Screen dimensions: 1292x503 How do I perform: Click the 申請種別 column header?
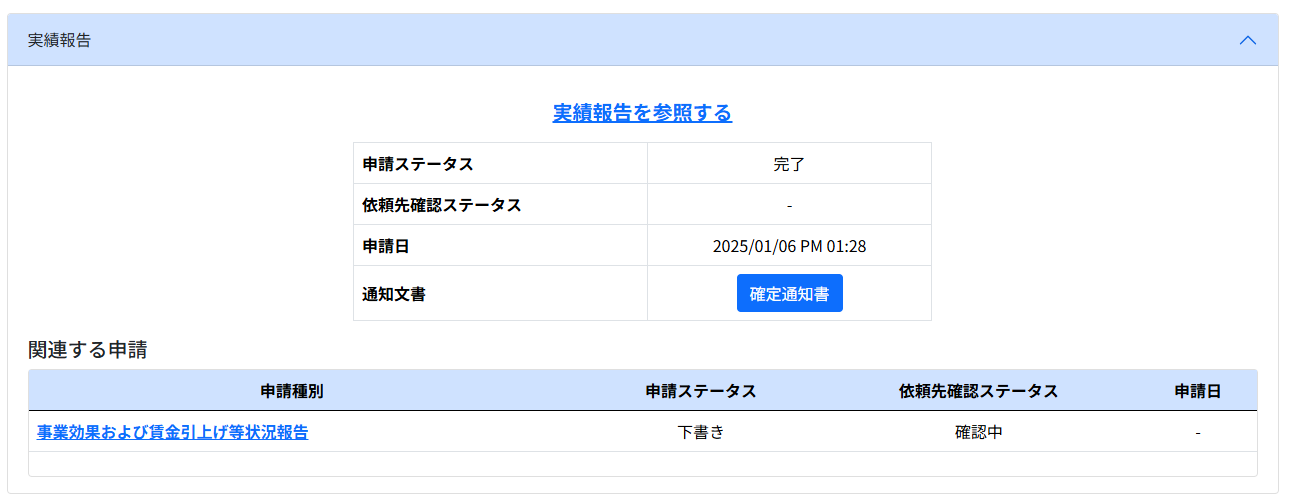click(x=292, y=391)
